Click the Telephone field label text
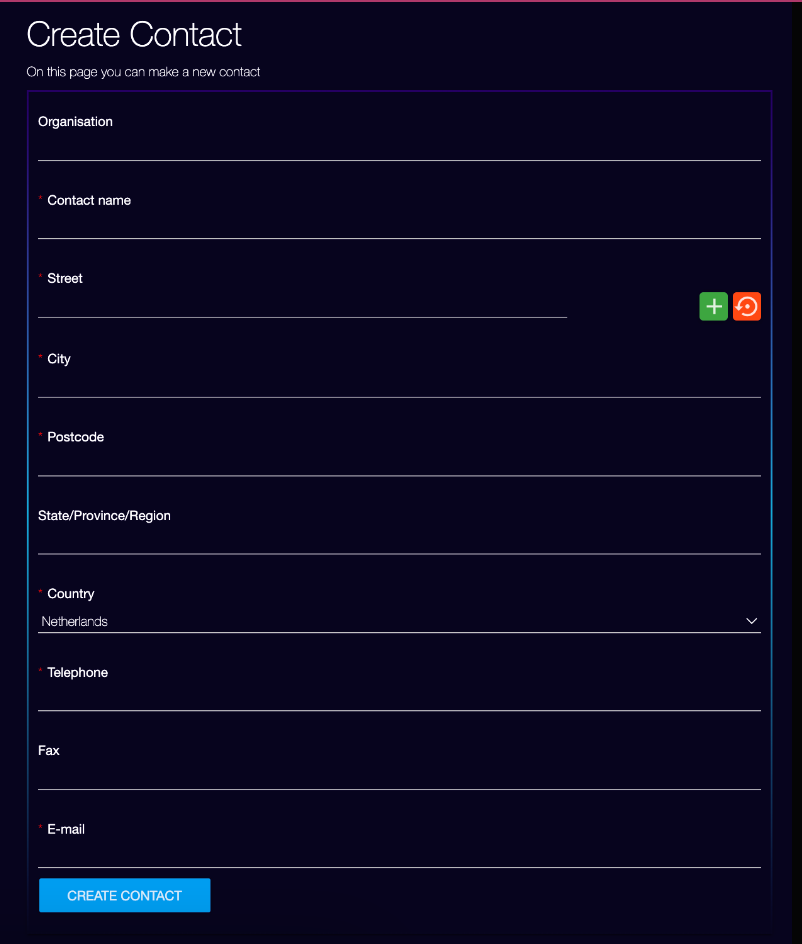The image size is (802, 944). coord(78,672)
